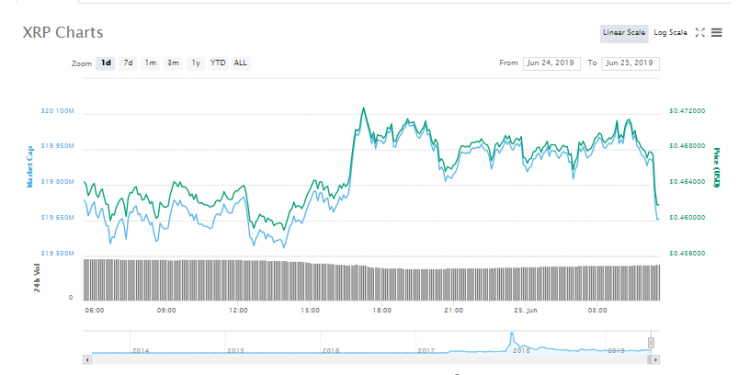Click the $0.456000 price label
The height and width of the screenshot is (375, 750).
tap(686, 253)
